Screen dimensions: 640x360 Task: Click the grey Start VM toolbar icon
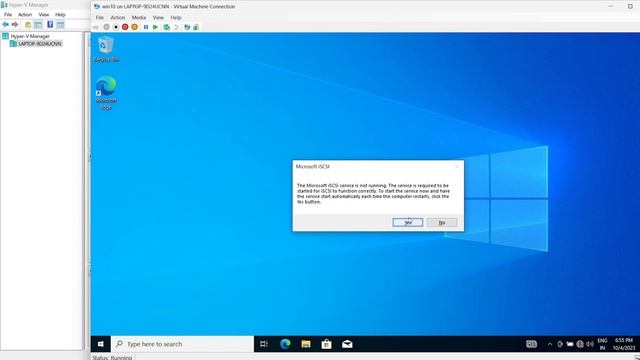coord(107,27)
